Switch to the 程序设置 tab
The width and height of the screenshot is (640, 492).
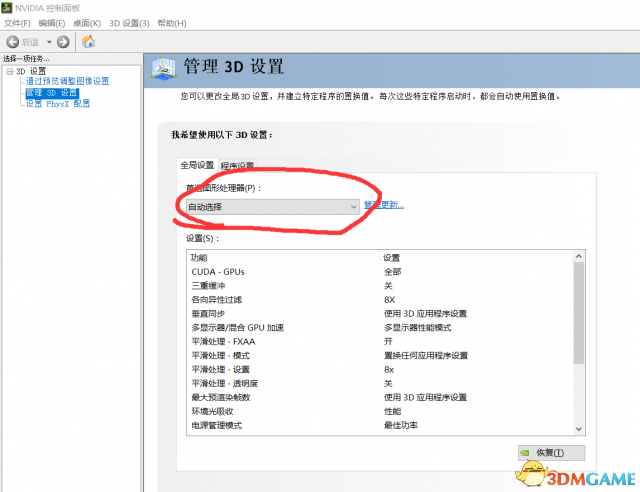[237, 165]
